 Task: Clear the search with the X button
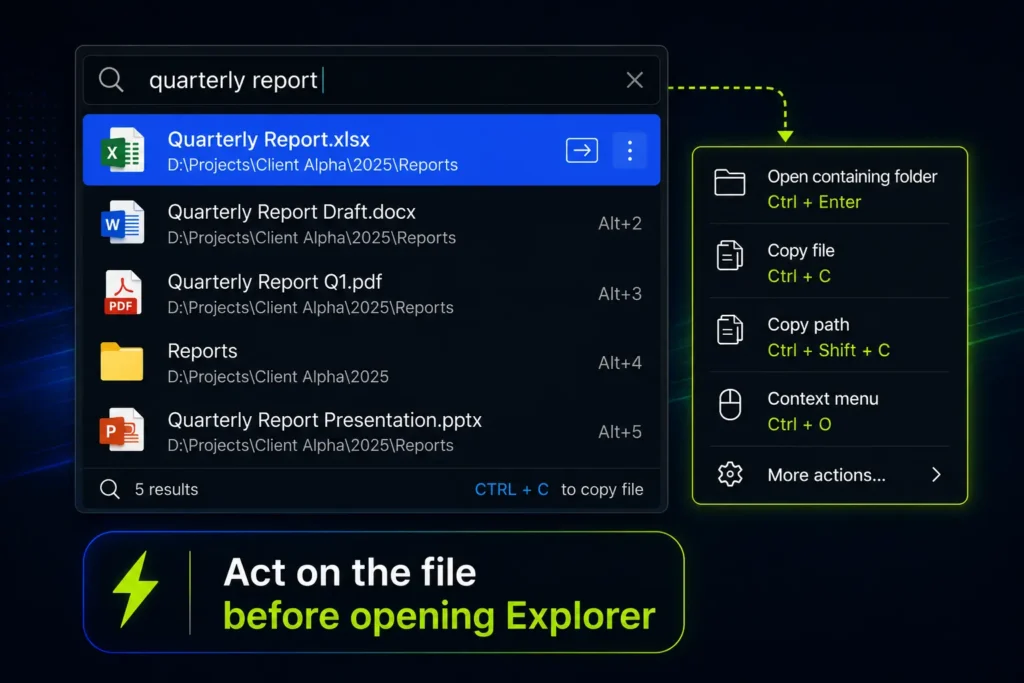(634, 80)
